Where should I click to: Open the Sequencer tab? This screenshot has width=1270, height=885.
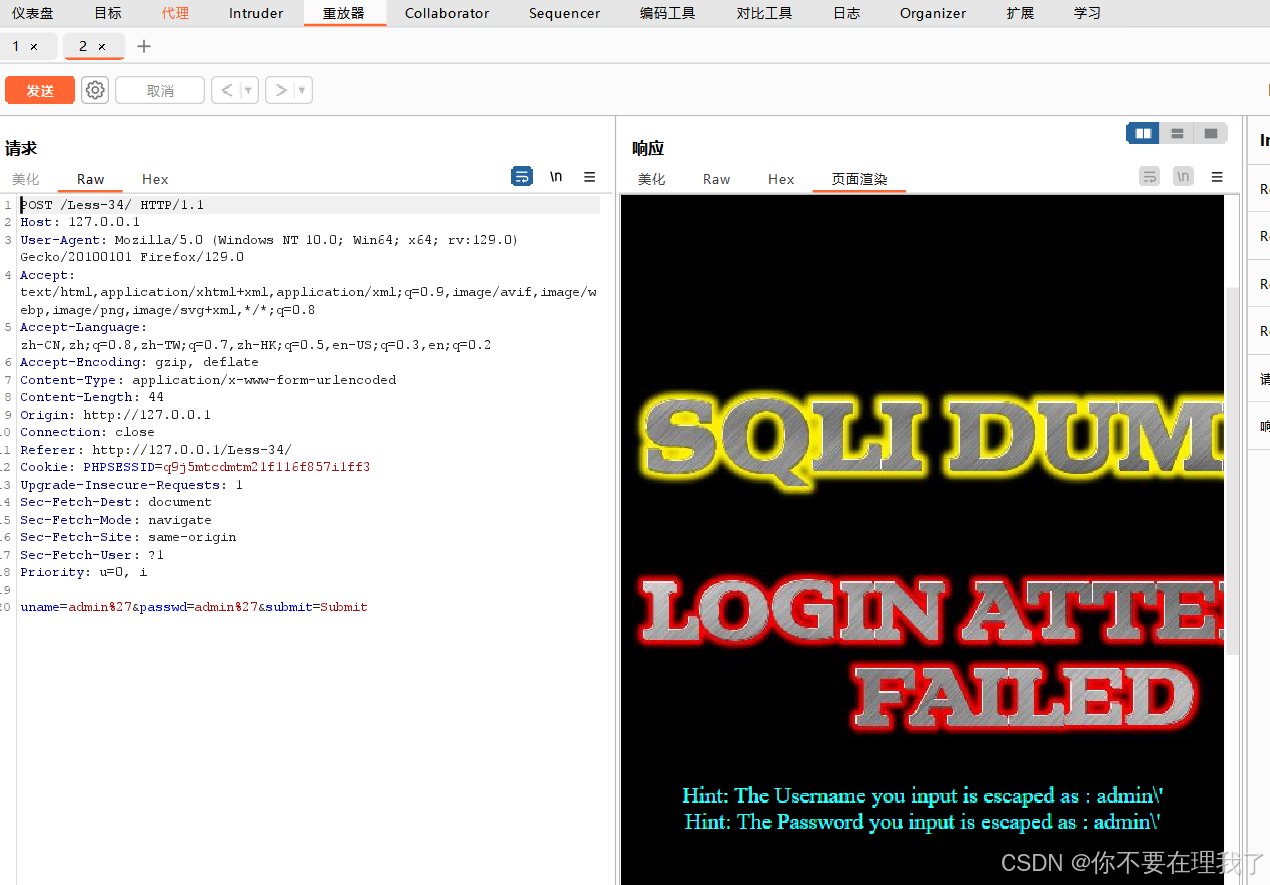click(565, 13)
